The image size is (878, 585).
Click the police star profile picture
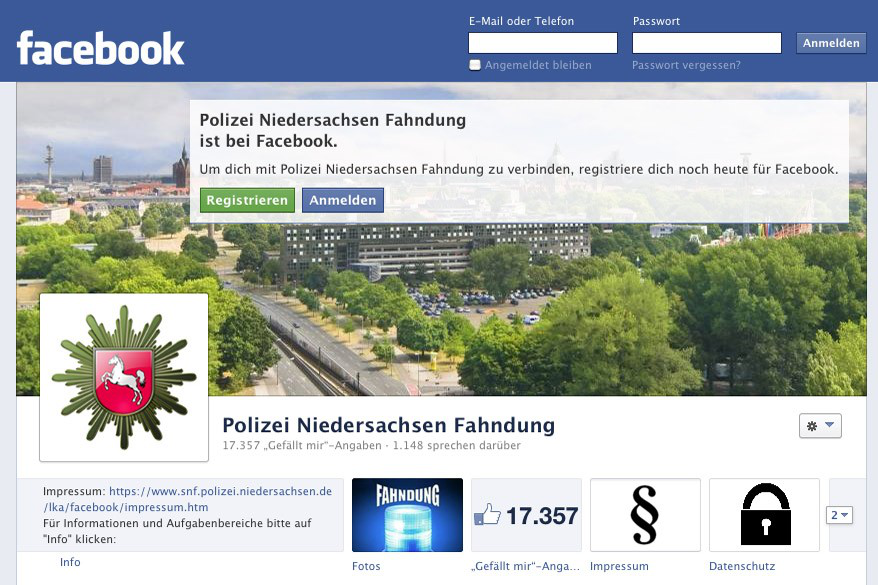tap(124, 377)
